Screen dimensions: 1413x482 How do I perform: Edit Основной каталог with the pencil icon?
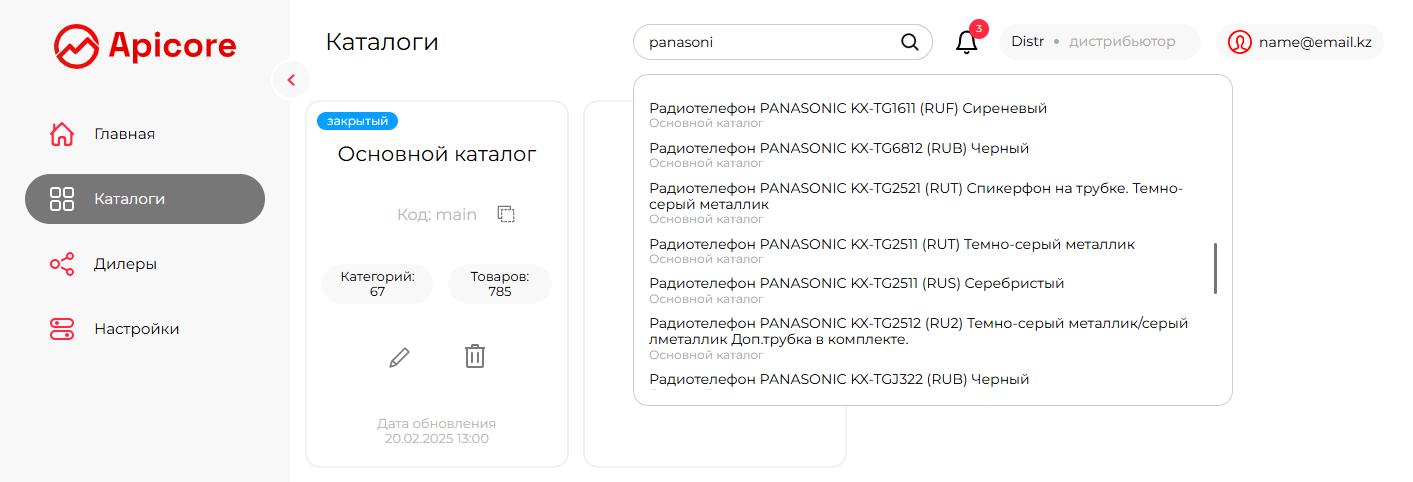coord(399,356)
